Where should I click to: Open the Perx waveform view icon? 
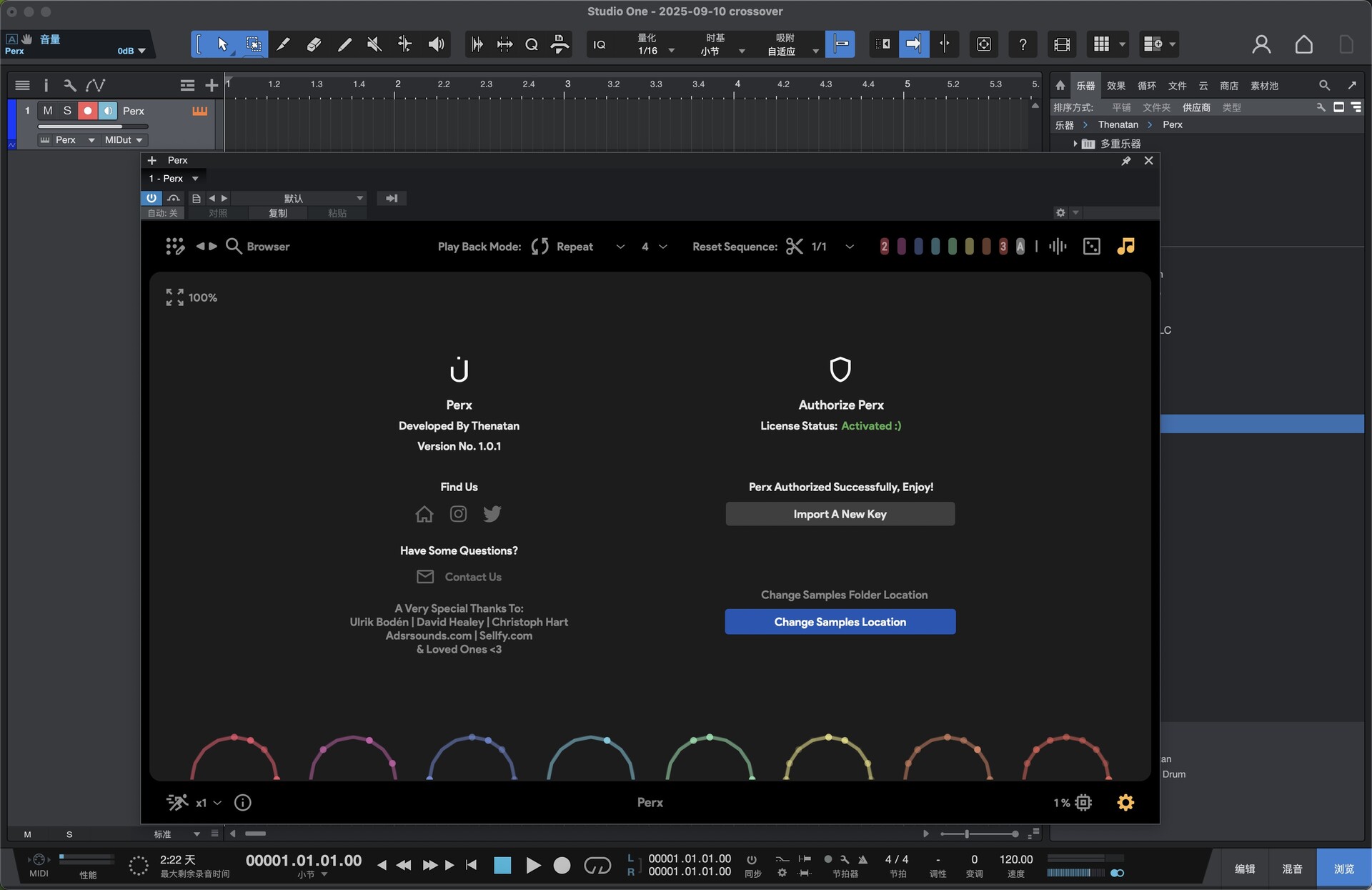pyautogui.click(x=1058, y=247)
